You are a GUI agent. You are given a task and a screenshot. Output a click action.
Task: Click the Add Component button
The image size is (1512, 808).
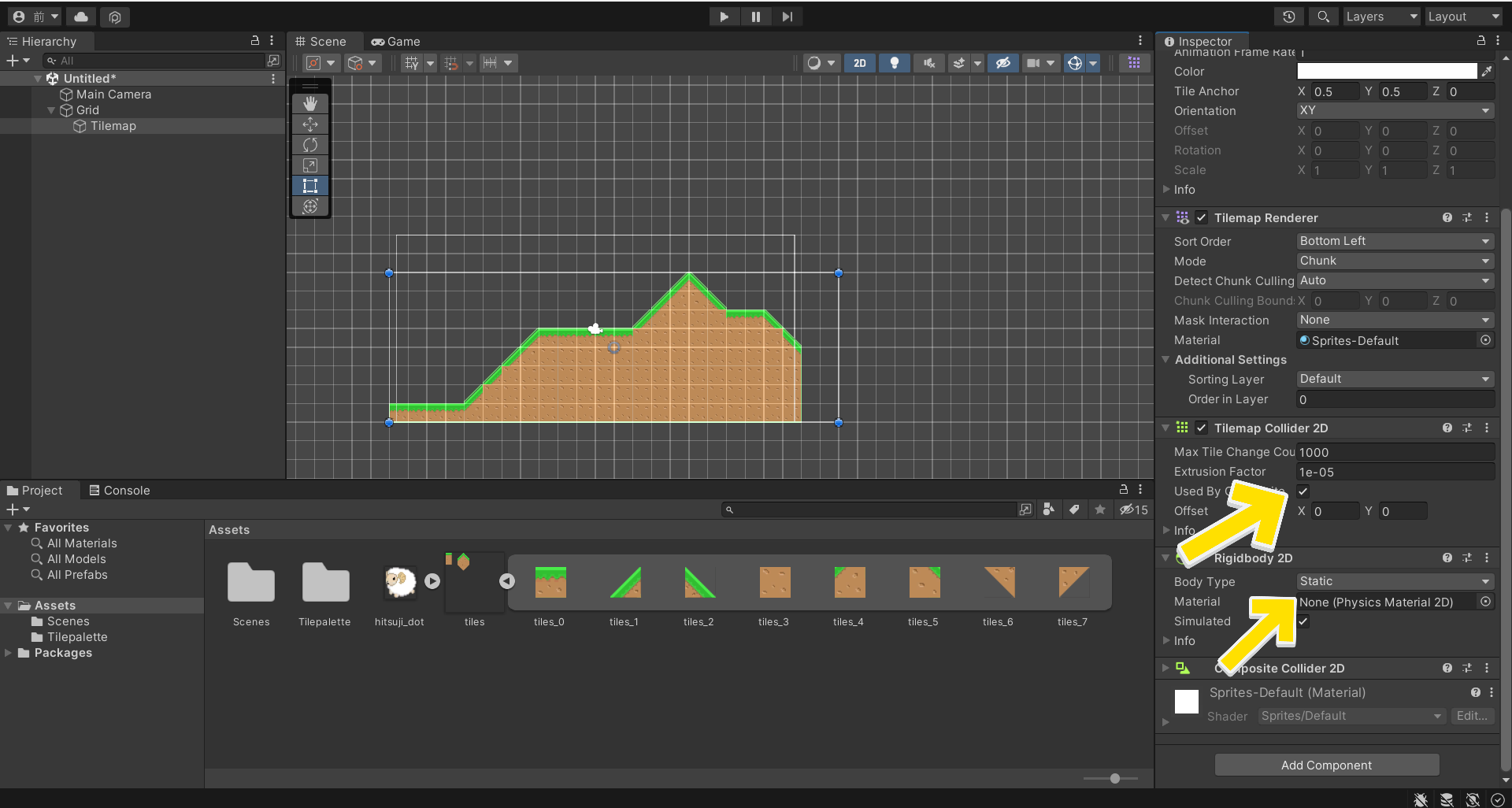1326,765
